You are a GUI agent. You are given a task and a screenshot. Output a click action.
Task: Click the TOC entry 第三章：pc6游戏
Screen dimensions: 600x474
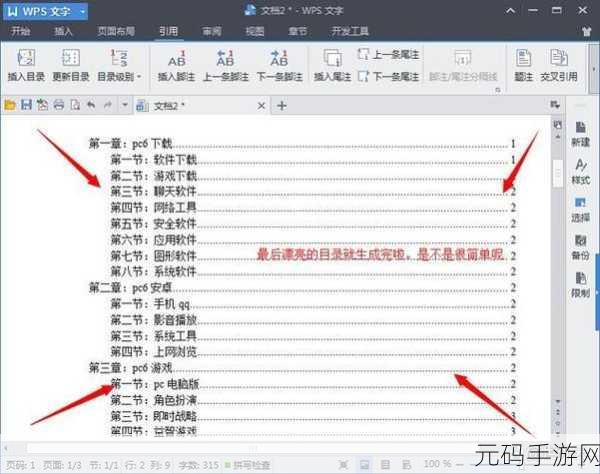(x=302, y=368)
